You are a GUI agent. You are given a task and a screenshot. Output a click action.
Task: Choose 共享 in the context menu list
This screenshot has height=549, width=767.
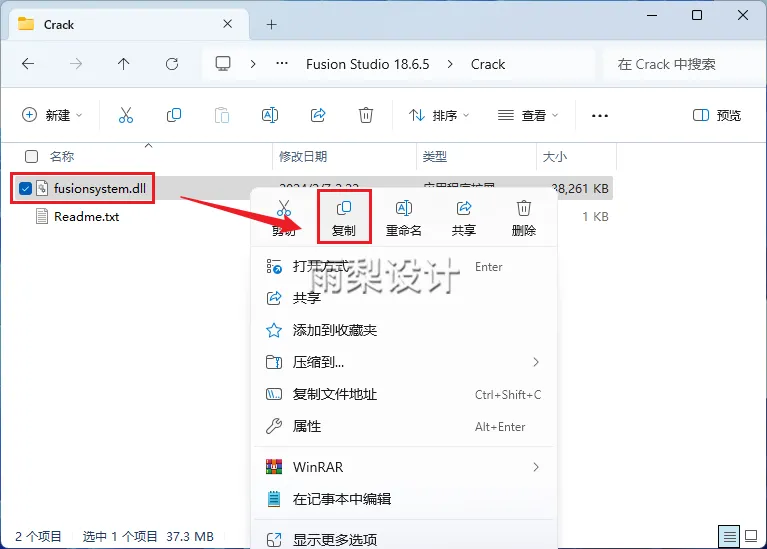[404, 298]
